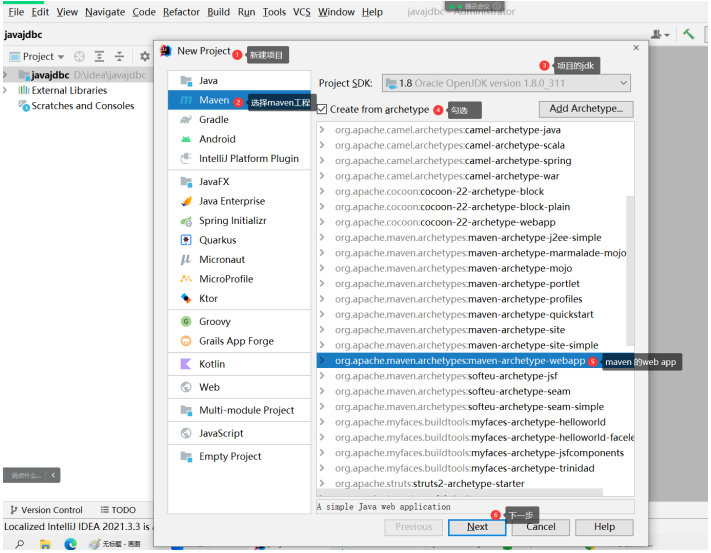Viewport: 711px width, 553px height.
Task: Click the build hammer icon
Action: [x=689, y=34]
